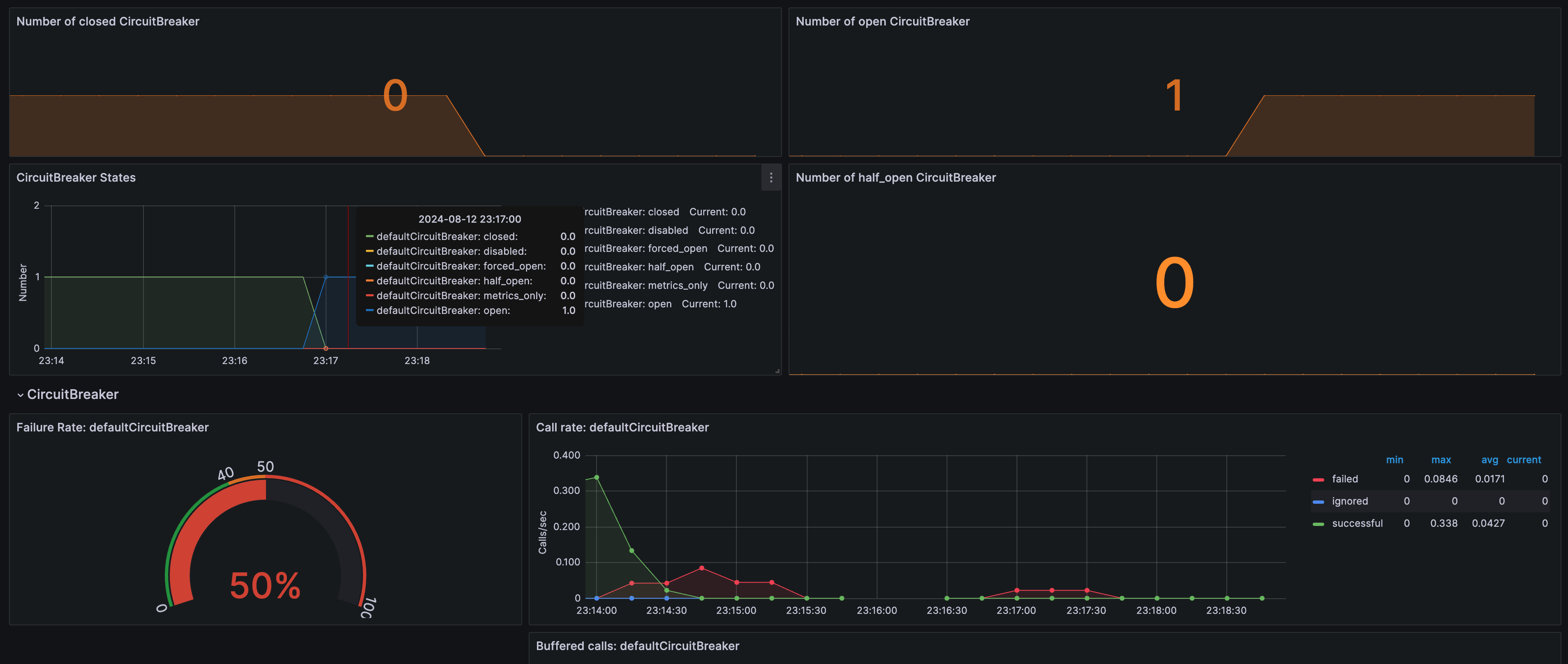
Task: Click the 'Call rate: defaultCircuitBreaker' panel title
Action: [622, 427]
